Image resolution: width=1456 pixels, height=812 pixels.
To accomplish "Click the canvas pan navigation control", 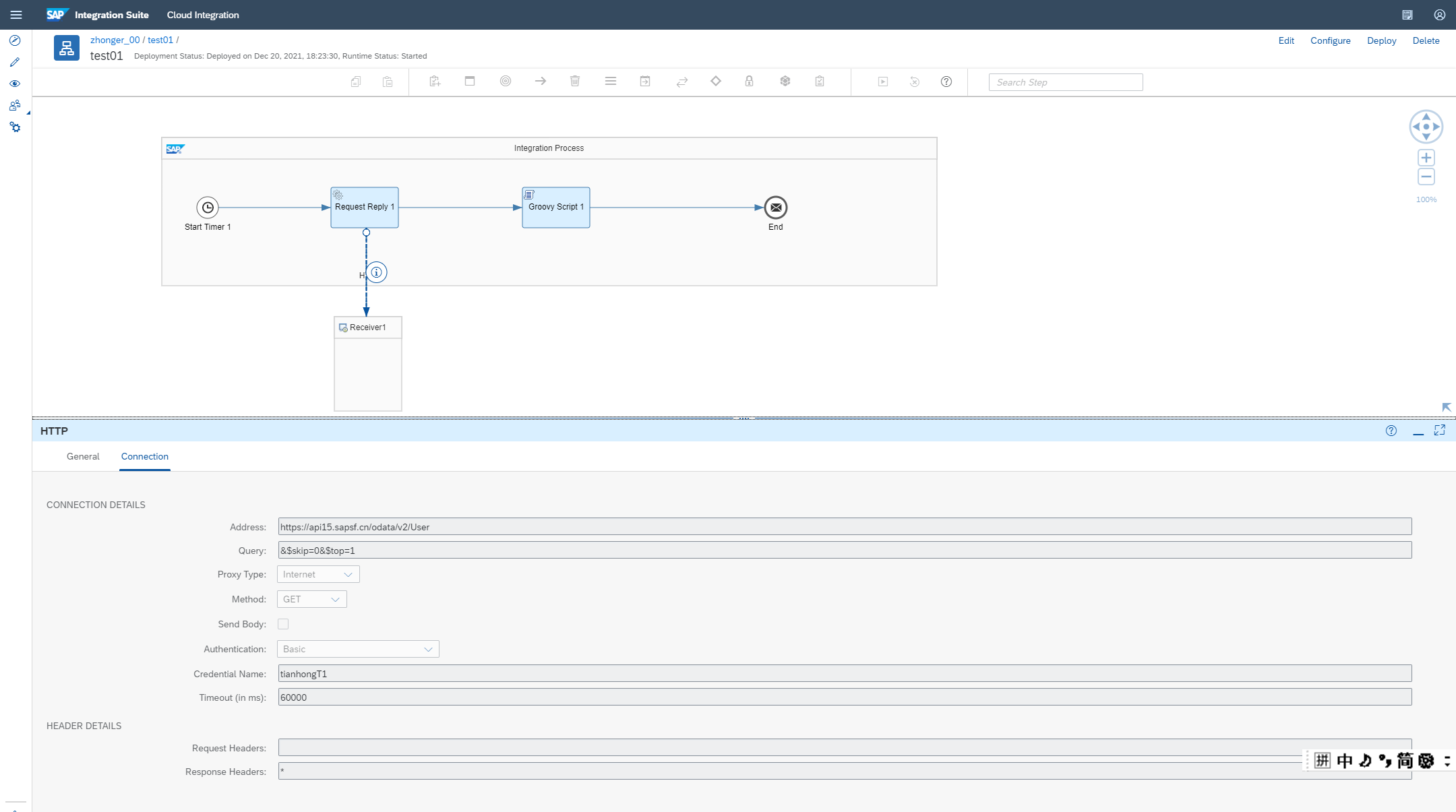I will click(x=1426, y=127).
